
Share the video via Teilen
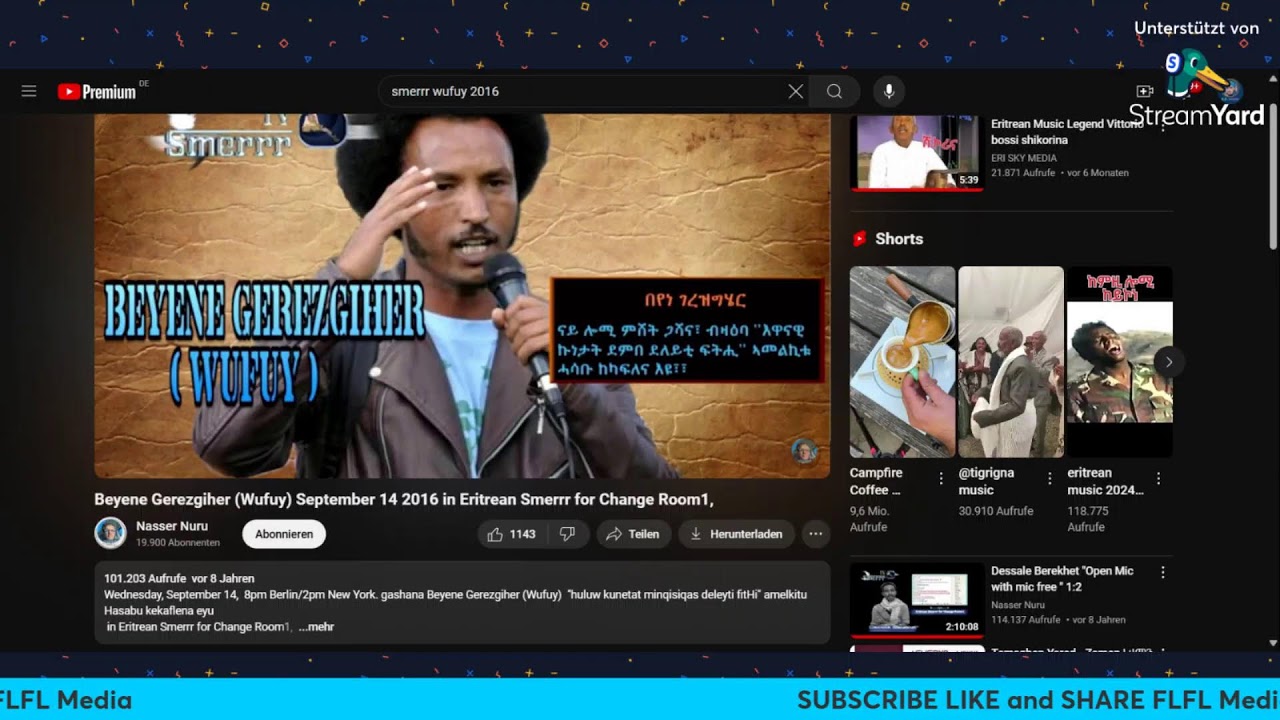click(634, 534)
